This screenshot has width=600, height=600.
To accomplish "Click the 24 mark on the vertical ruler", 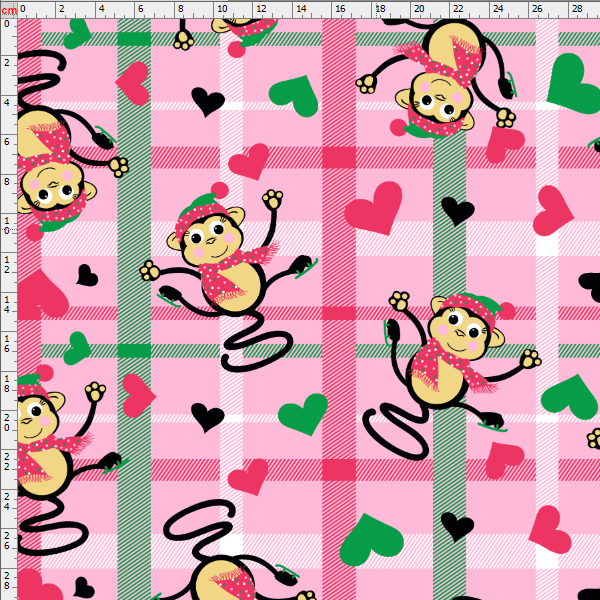I will [x=7, y=502].
